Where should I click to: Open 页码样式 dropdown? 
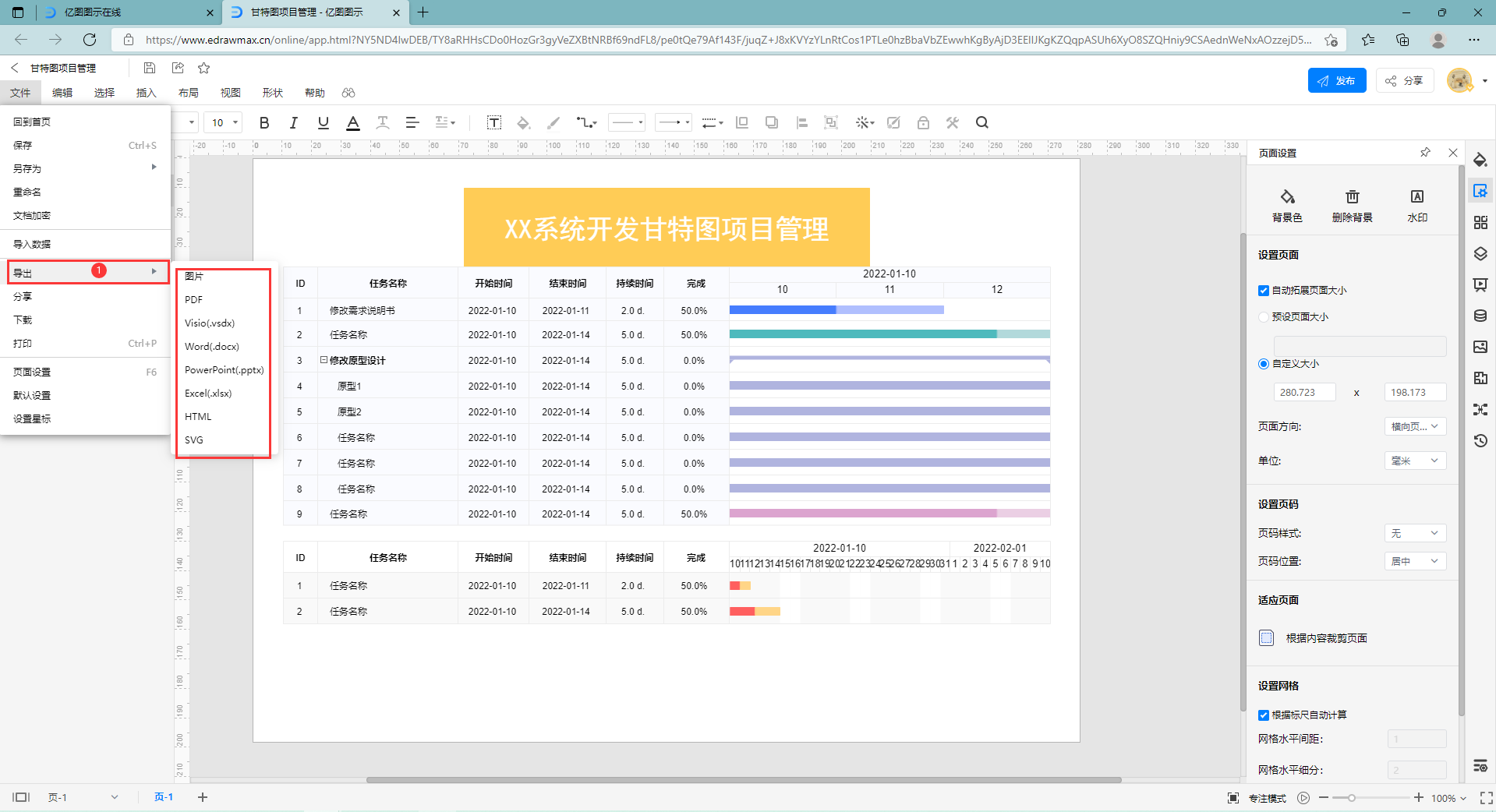click(1415, 533)
